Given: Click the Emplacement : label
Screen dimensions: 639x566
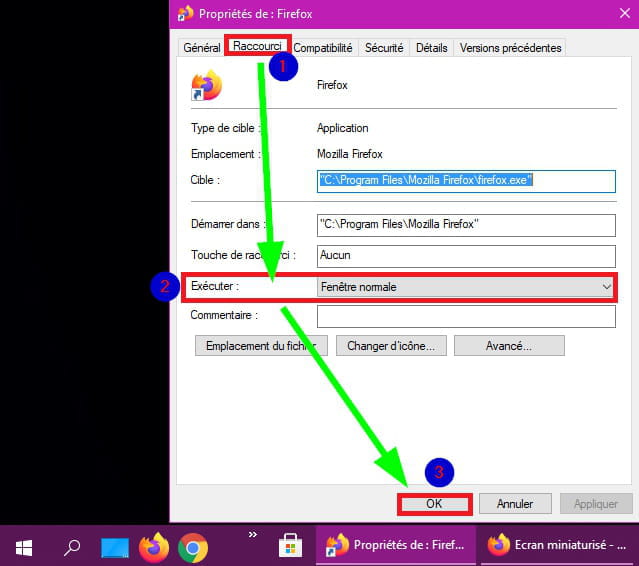Looking at the screenshot, I should [225, 154].
